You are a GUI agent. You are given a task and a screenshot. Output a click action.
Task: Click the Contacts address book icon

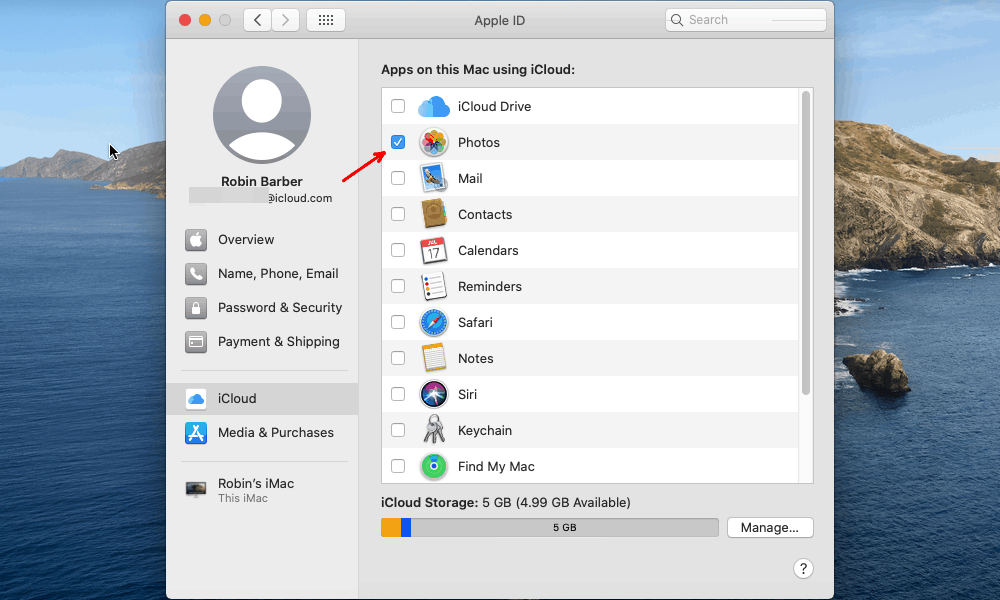pyautogui.click(x=434, y=214)
